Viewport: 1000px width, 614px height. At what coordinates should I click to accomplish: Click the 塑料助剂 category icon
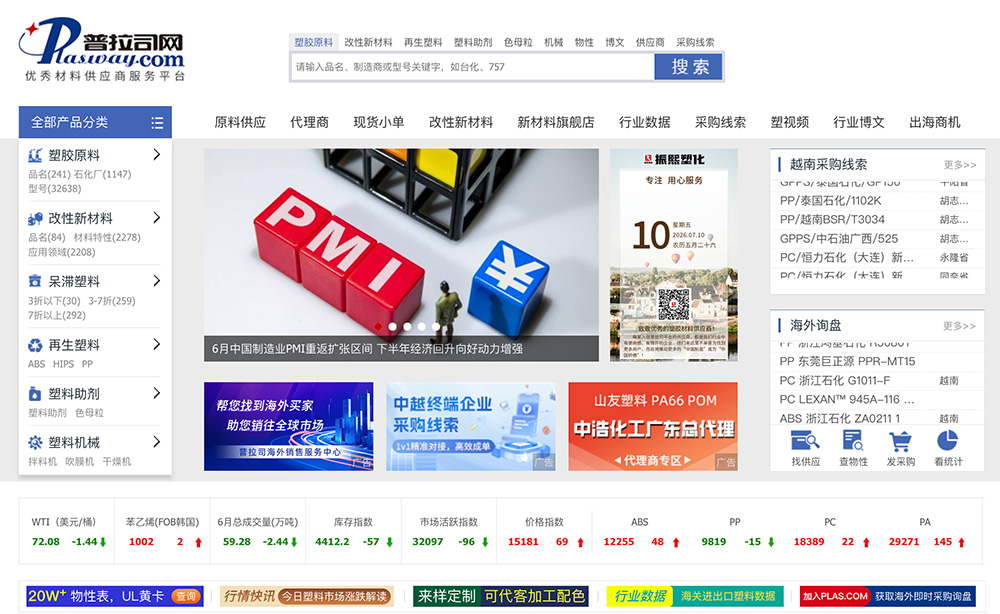tap(35, 393)
